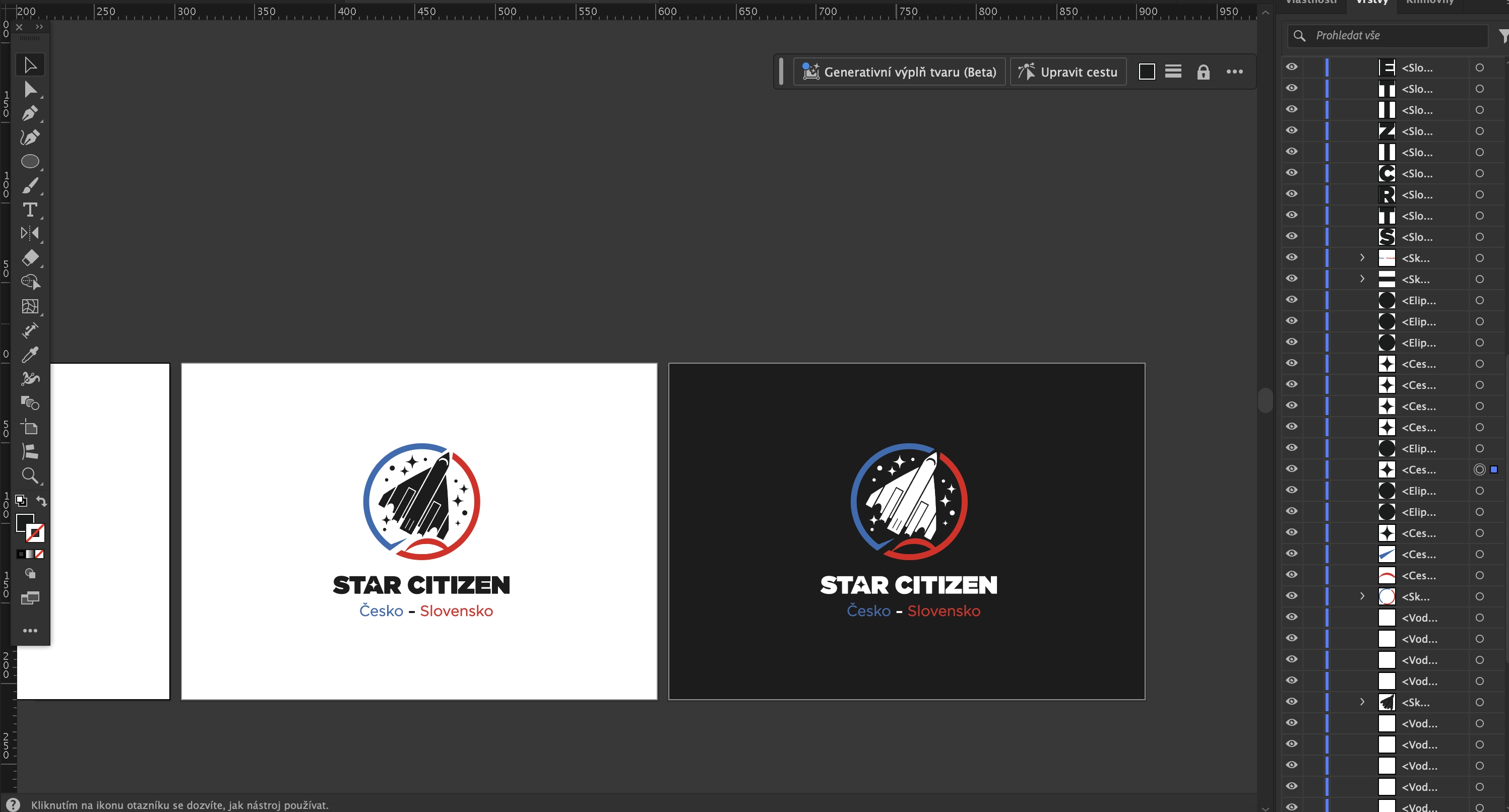Screen dimensions: 1509x812
Task: Click the Stroke swatch in tools panel
Action: coord(36,533)
